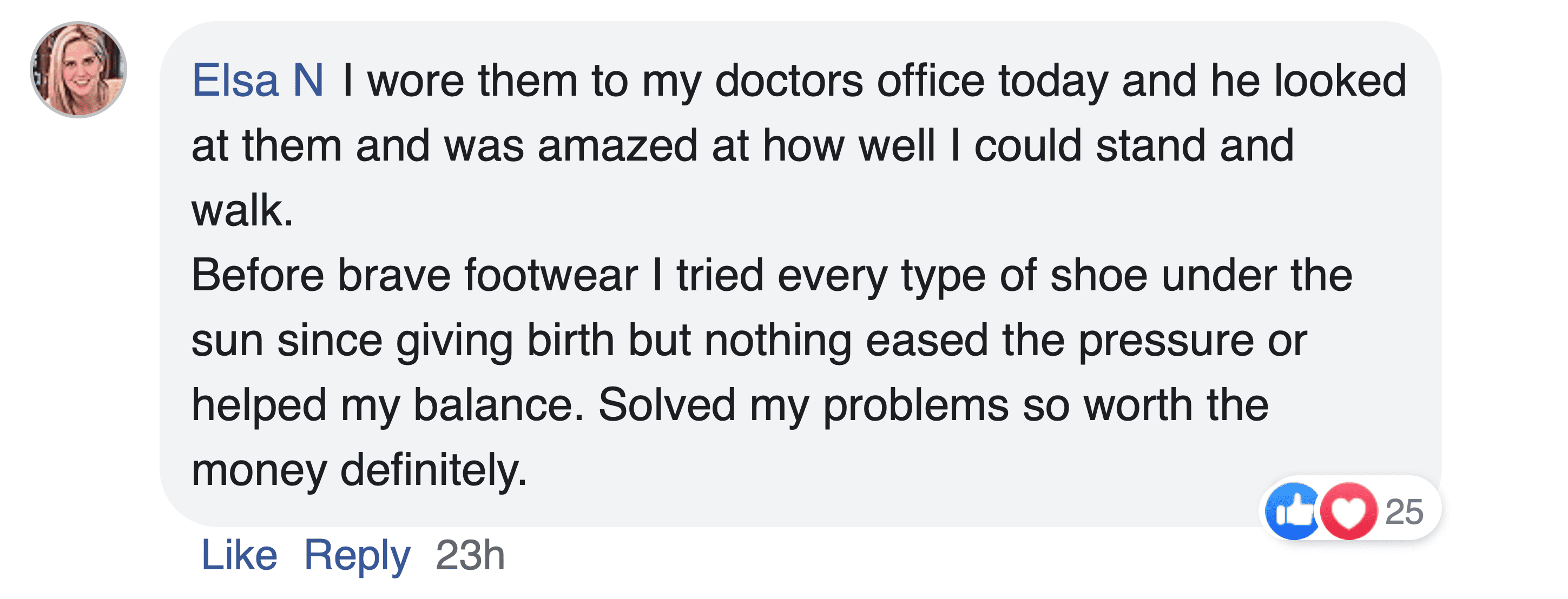Click "money definitely." at the comment's end
The width and height of the screenshot is (1568, 599).
pyautogui.click(x=359, y=469)
